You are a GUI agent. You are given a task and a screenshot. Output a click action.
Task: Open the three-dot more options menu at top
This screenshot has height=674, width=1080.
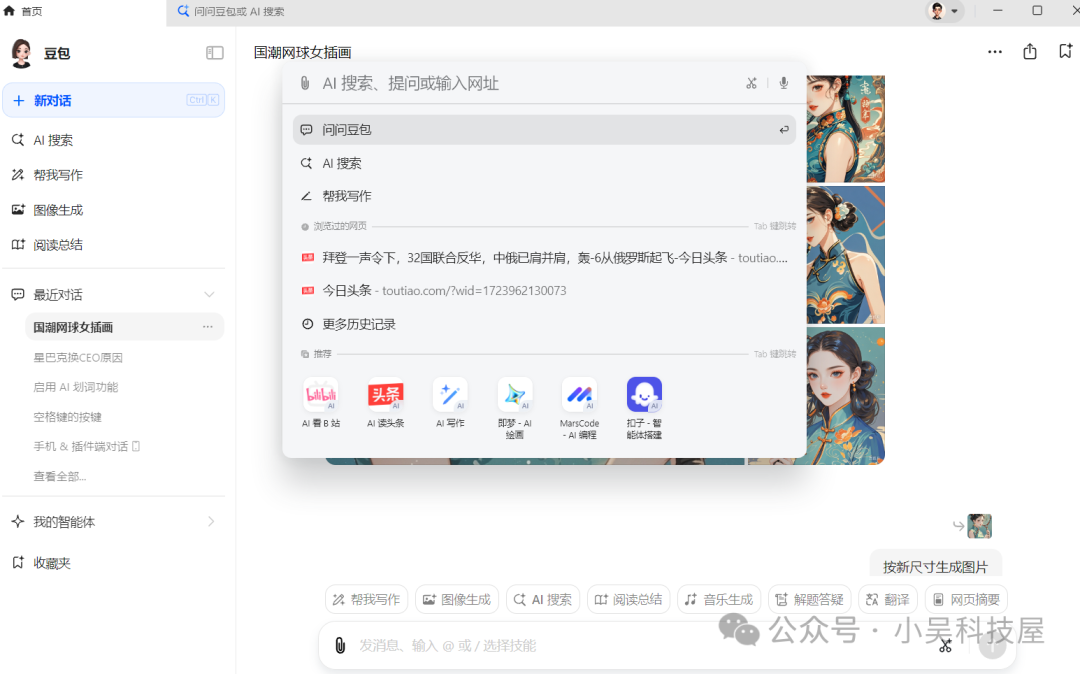coord(994,52)
